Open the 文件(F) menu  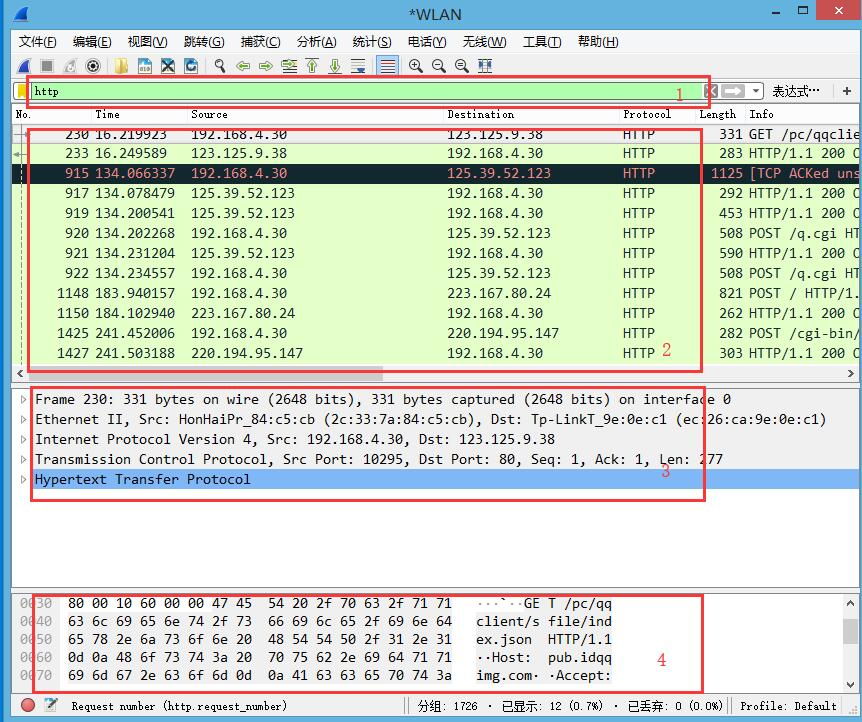pyautogui.click(x=38, y=42)
